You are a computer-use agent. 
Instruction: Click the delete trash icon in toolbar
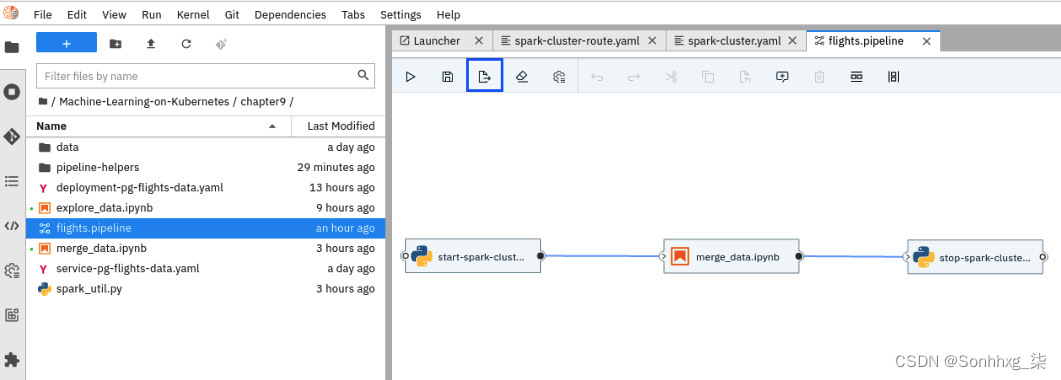point(819,76)
